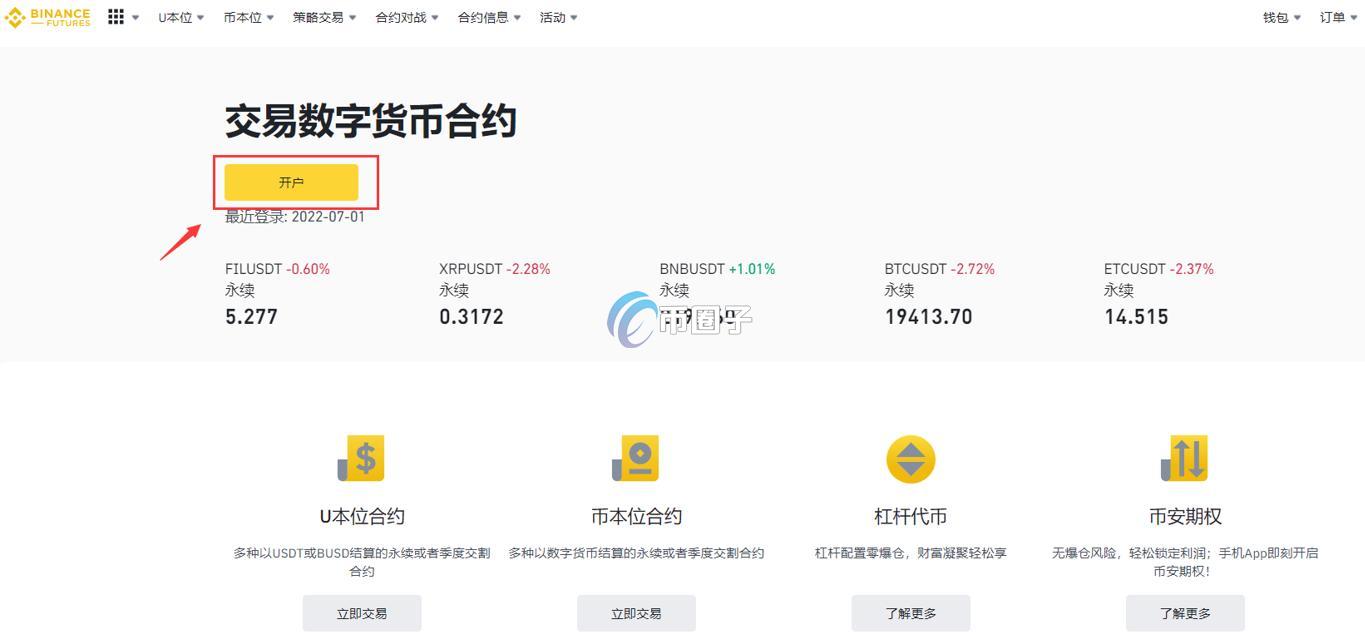
Task: Open the U本位 dropdown menu
Action: point(179,16)
